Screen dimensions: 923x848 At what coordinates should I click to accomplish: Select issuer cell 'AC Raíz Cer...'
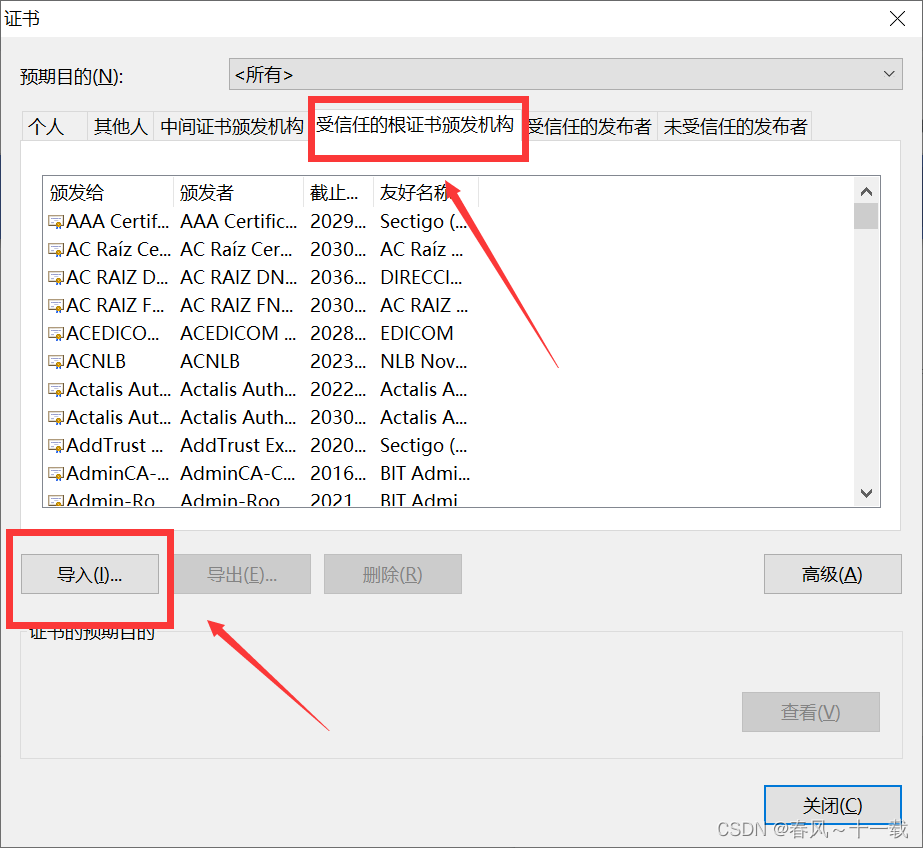(x=236, y=250)
